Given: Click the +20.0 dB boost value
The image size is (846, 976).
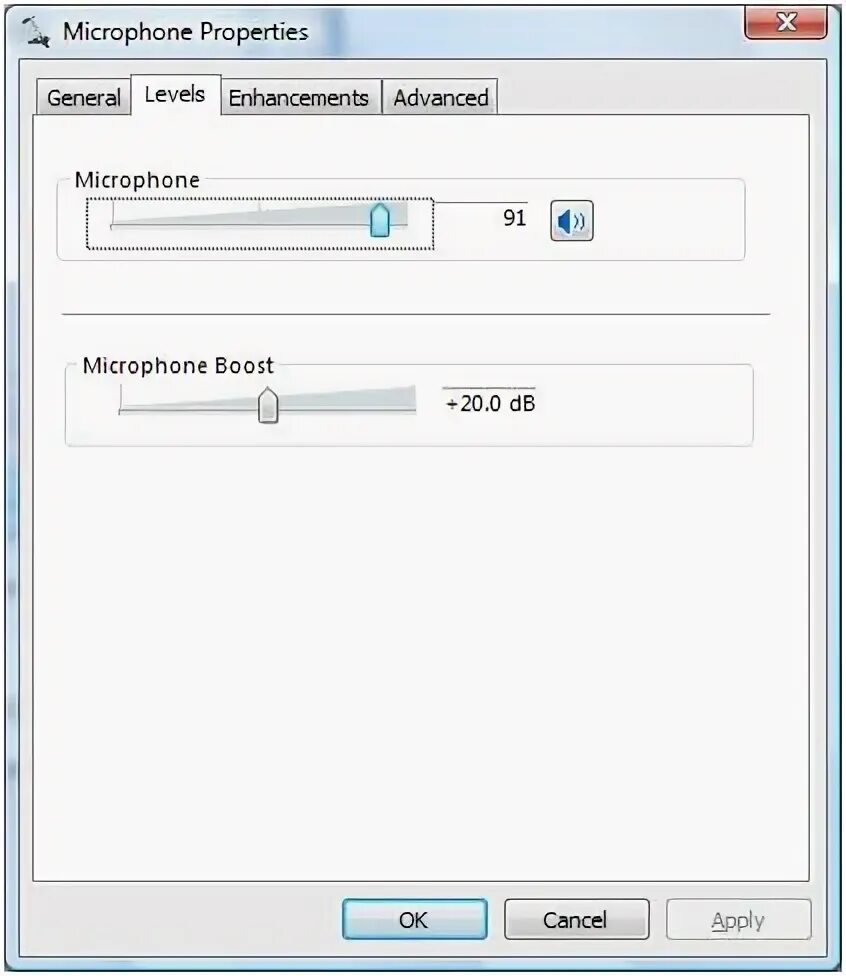Looking at the screenshot, I should point(491,403).
